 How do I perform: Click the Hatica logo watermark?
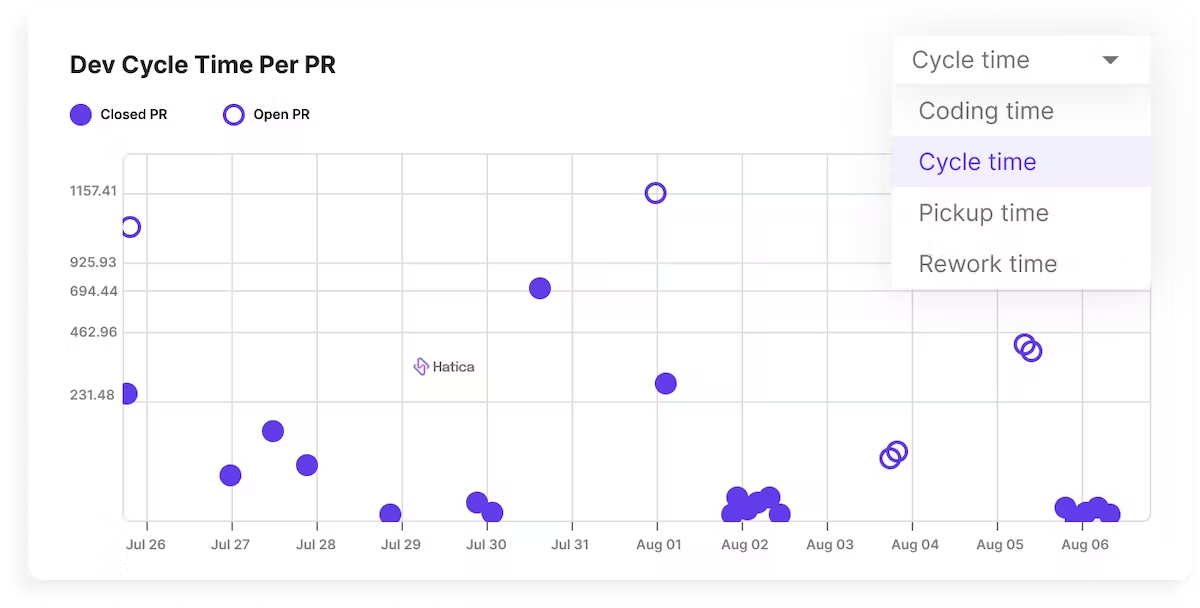point(444,367)
